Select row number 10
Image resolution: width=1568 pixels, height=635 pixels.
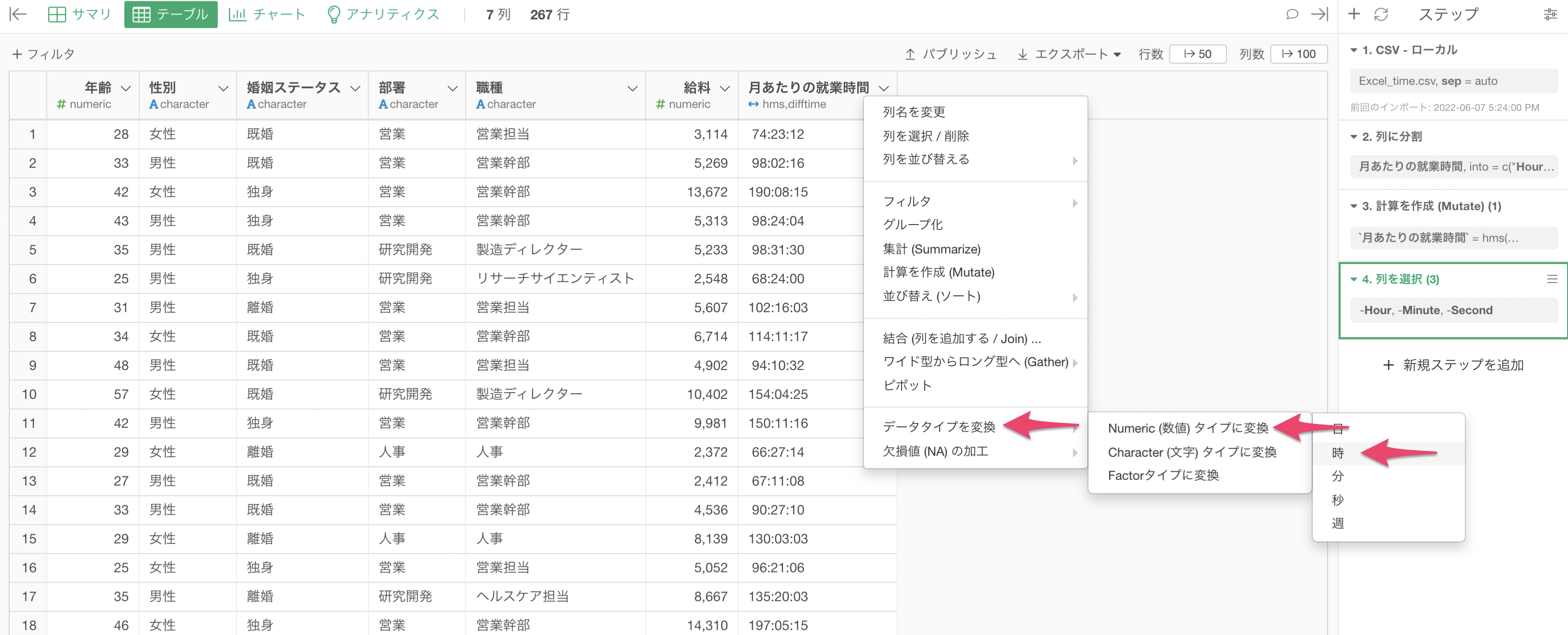(28, 395)
